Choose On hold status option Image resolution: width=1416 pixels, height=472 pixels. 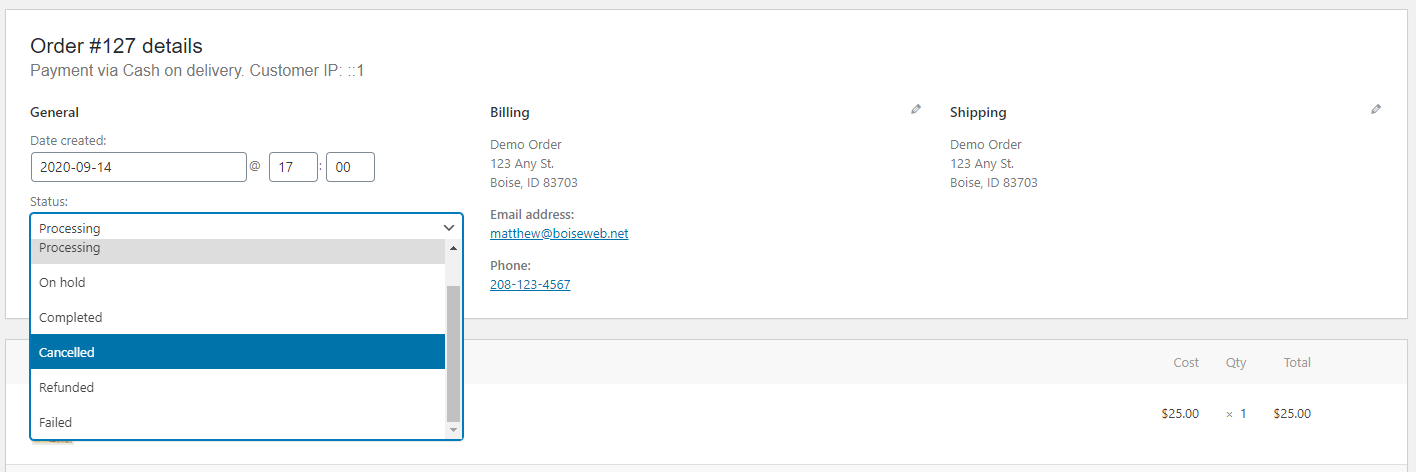tap(238, 282)
